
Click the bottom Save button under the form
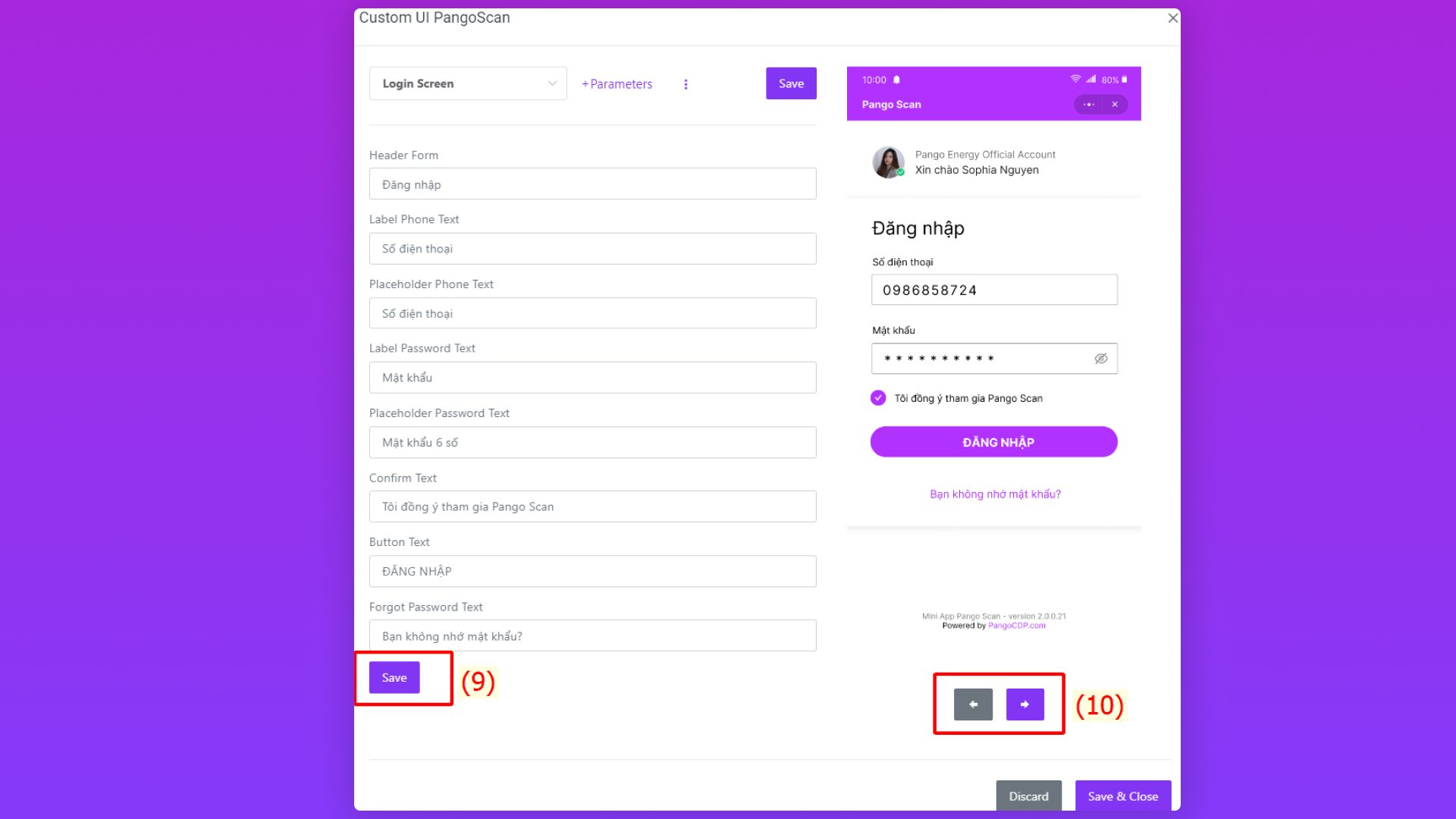(394, 678)
